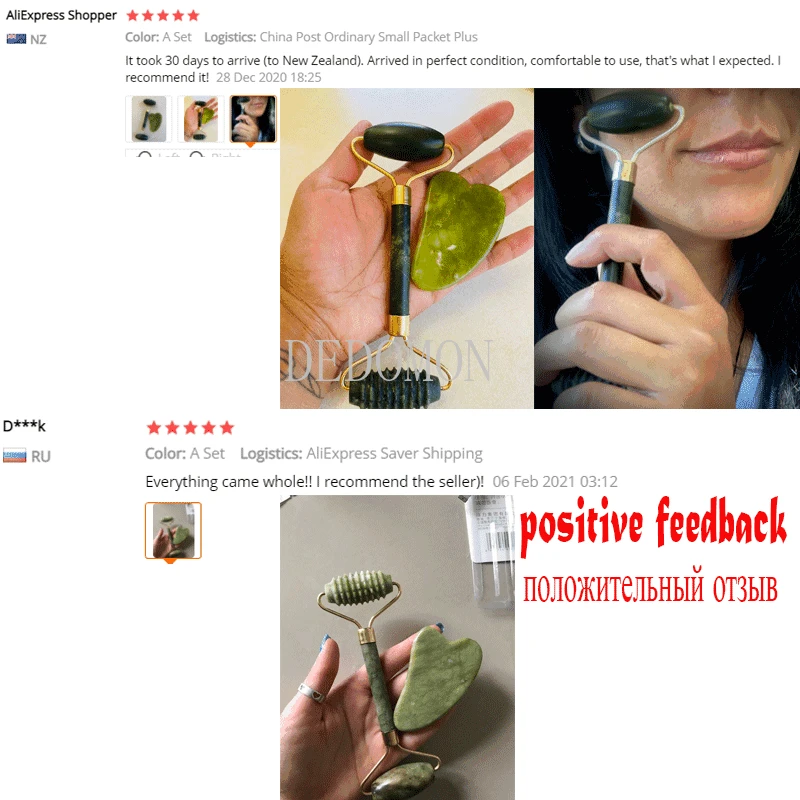Open the large photo of palm holding jade set
Screen dimensions: 800x800
[407, 248]
